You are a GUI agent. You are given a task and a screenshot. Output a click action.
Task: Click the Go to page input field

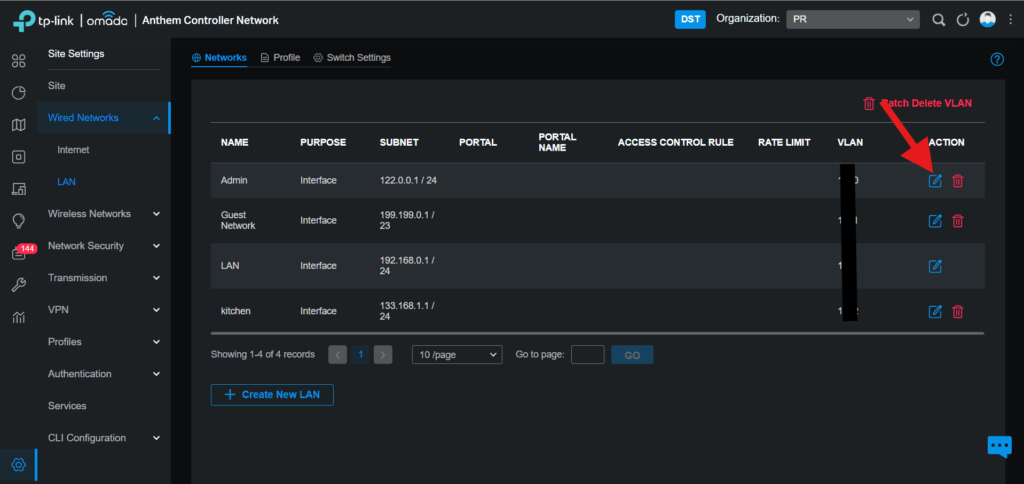pos(587,354)
